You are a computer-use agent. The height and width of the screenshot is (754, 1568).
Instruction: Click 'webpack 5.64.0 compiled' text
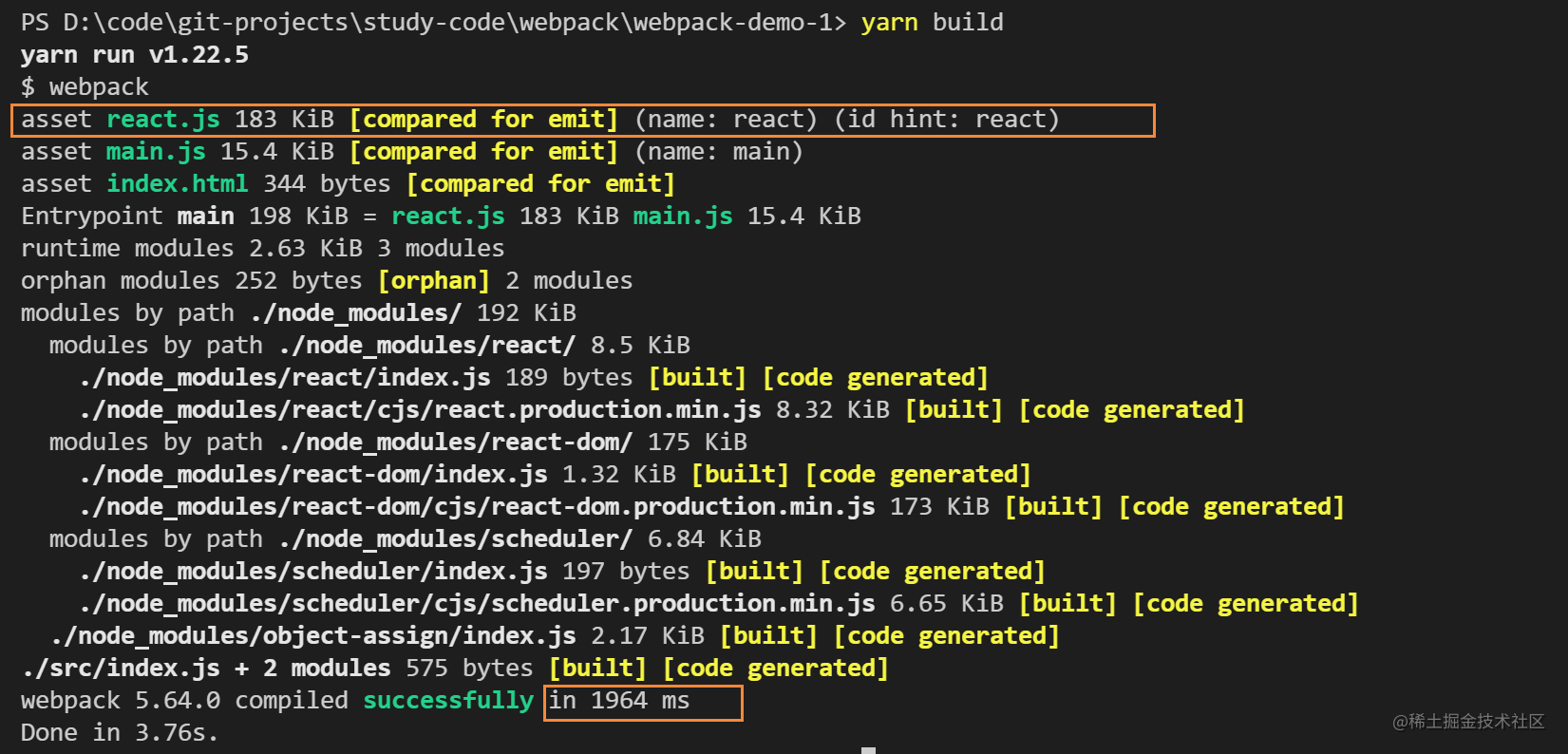[184, 700]
